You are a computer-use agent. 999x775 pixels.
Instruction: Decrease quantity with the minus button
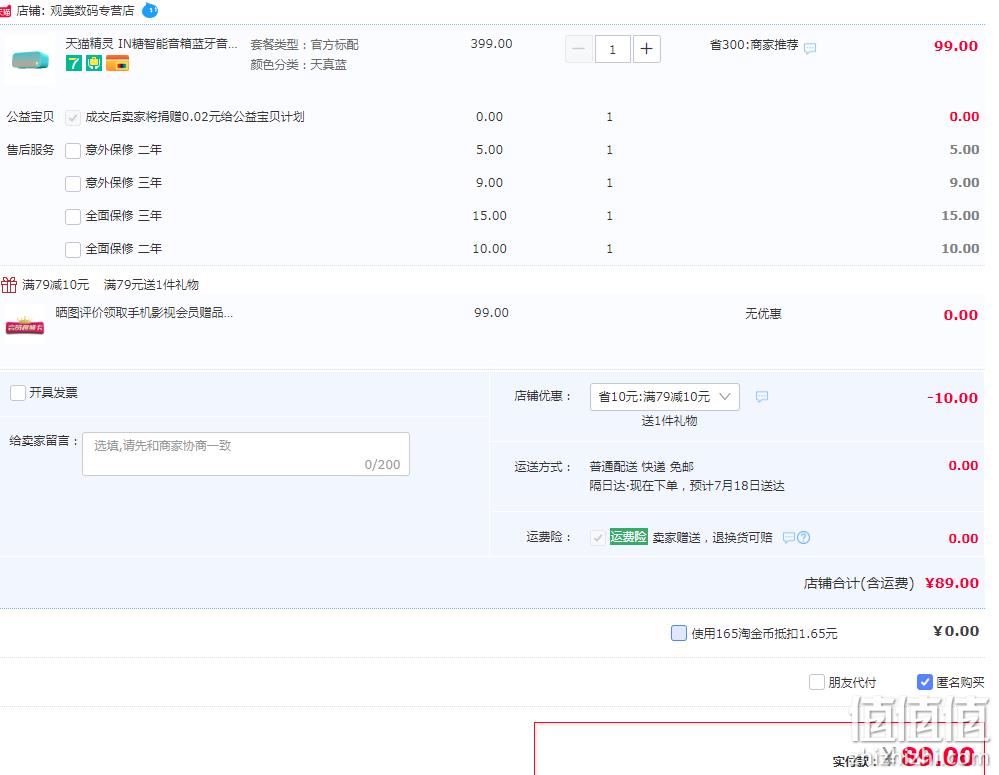pyautogui.click(x=579, y=49)
